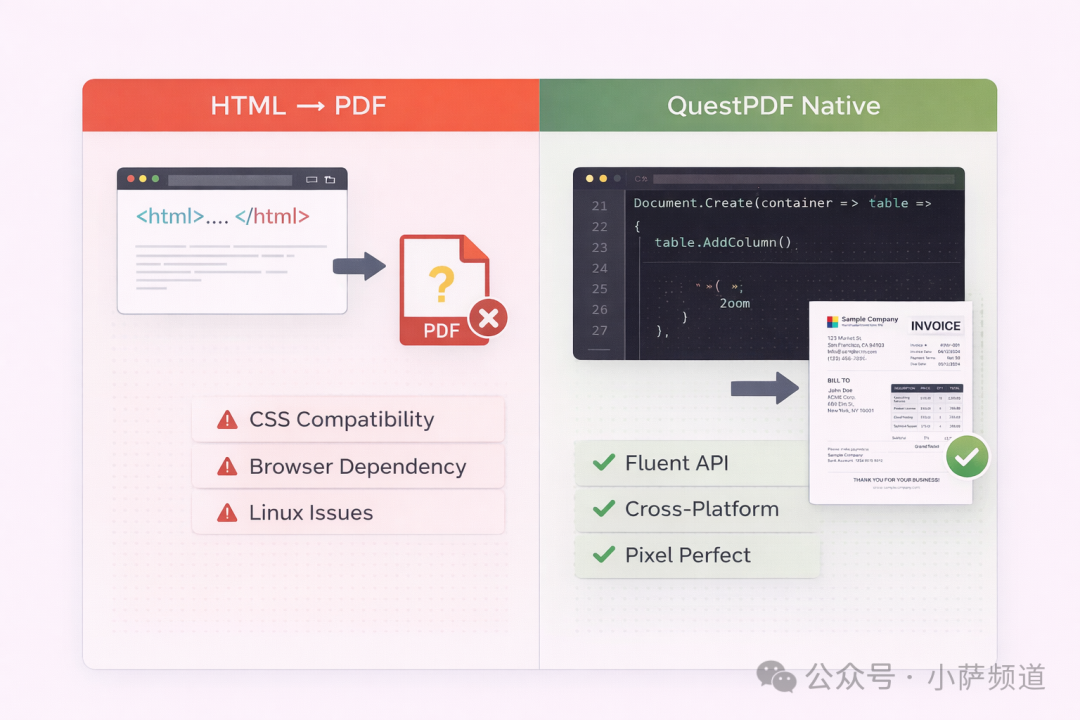
Task: Click the green circular check badge on the invoice
Action: coord(967,456)
